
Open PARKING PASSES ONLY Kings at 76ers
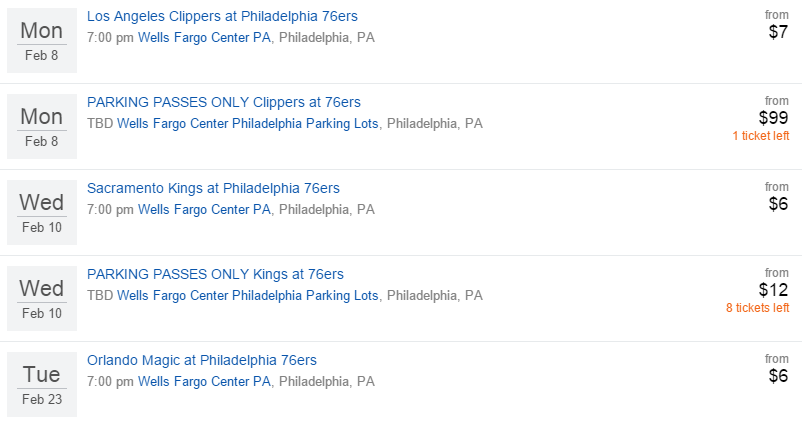pyautogui.click(x=215, y=274)
